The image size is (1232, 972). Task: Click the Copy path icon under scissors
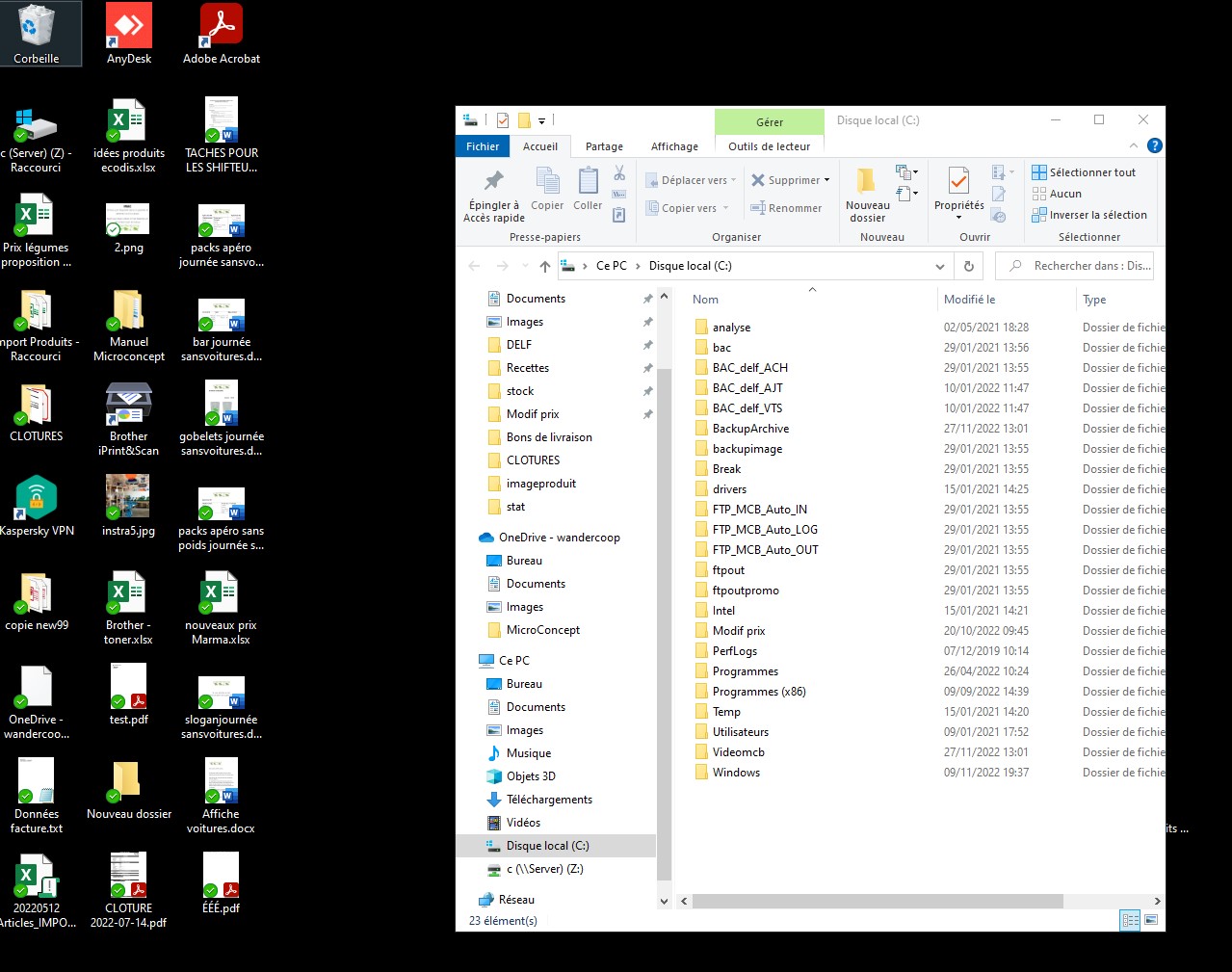[619, 195]
